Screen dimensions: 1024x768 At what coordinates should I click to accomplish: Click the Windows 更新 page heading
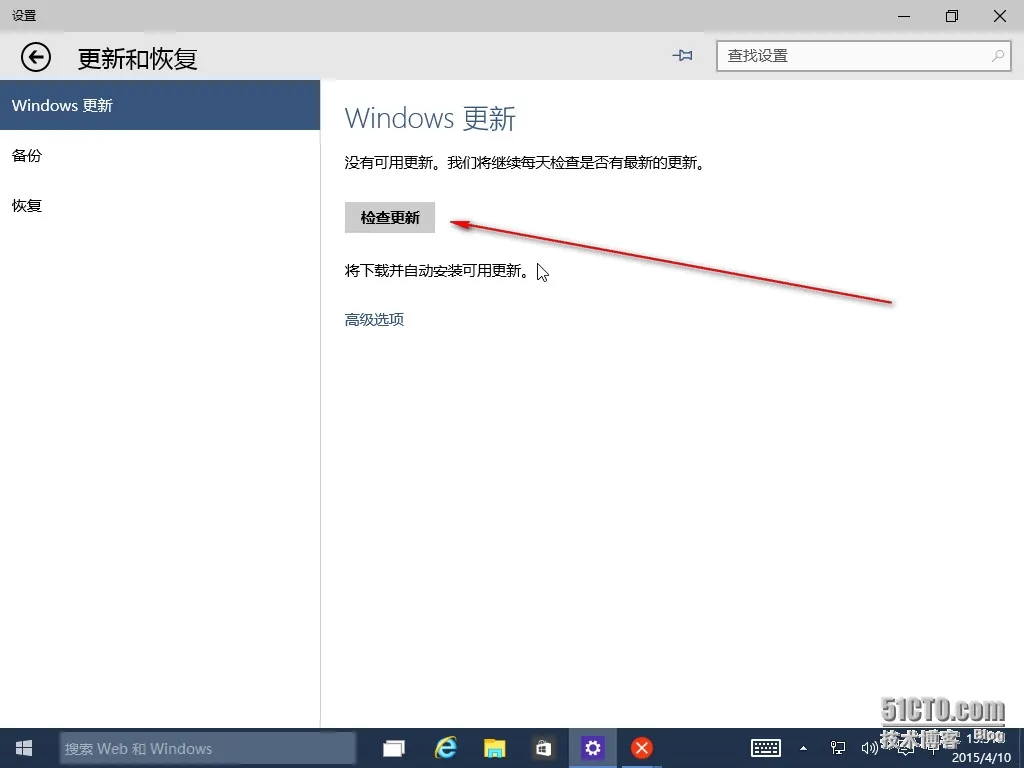pos(430,119)
